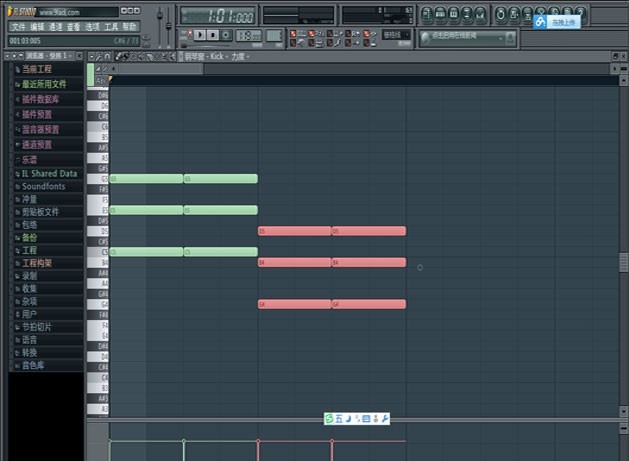Toggle third top-row recording option checkbox
This screenshot has width=629, height=461.
click(330, 34)
